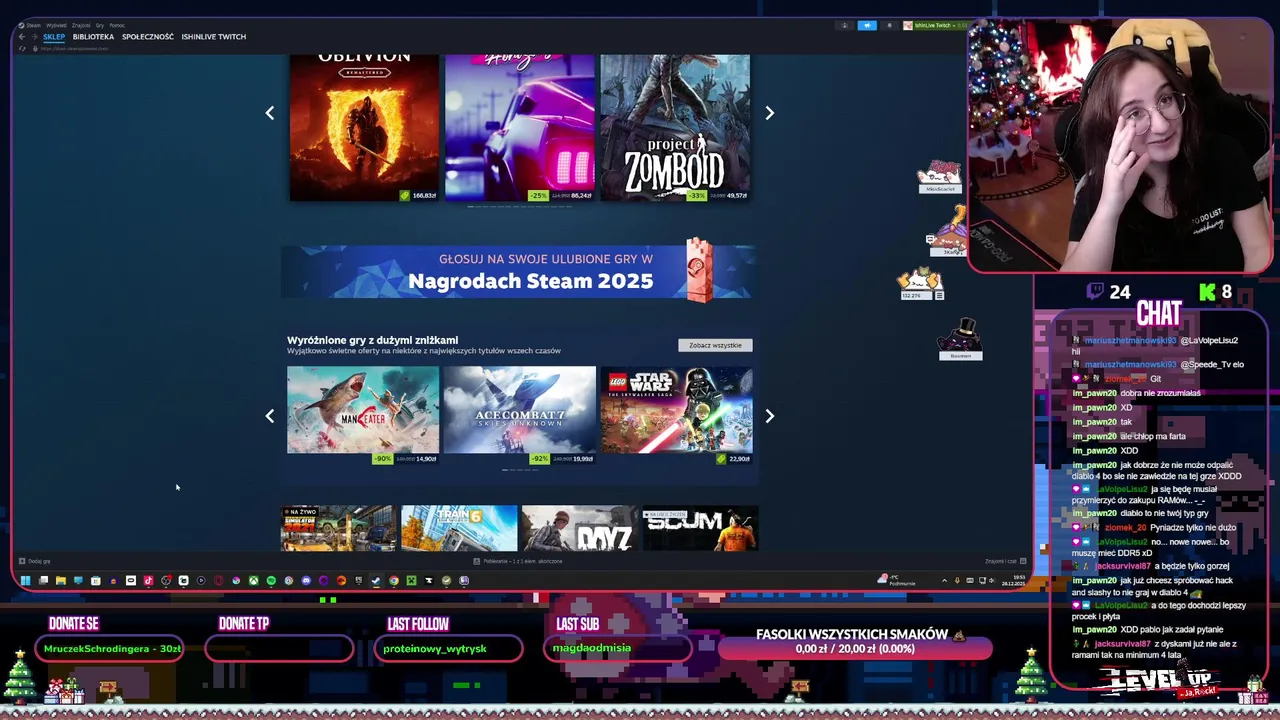Switch to the Steam taskbar icon
This screenshot has height=720, width=1280.
point(376,580)
